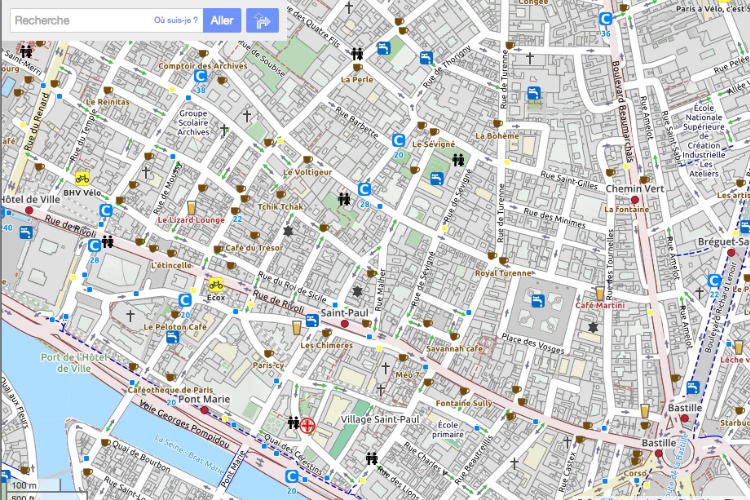
Task: Click the car-share C icon on Boulevard Richard Lenoir
Action: point(714,281)
